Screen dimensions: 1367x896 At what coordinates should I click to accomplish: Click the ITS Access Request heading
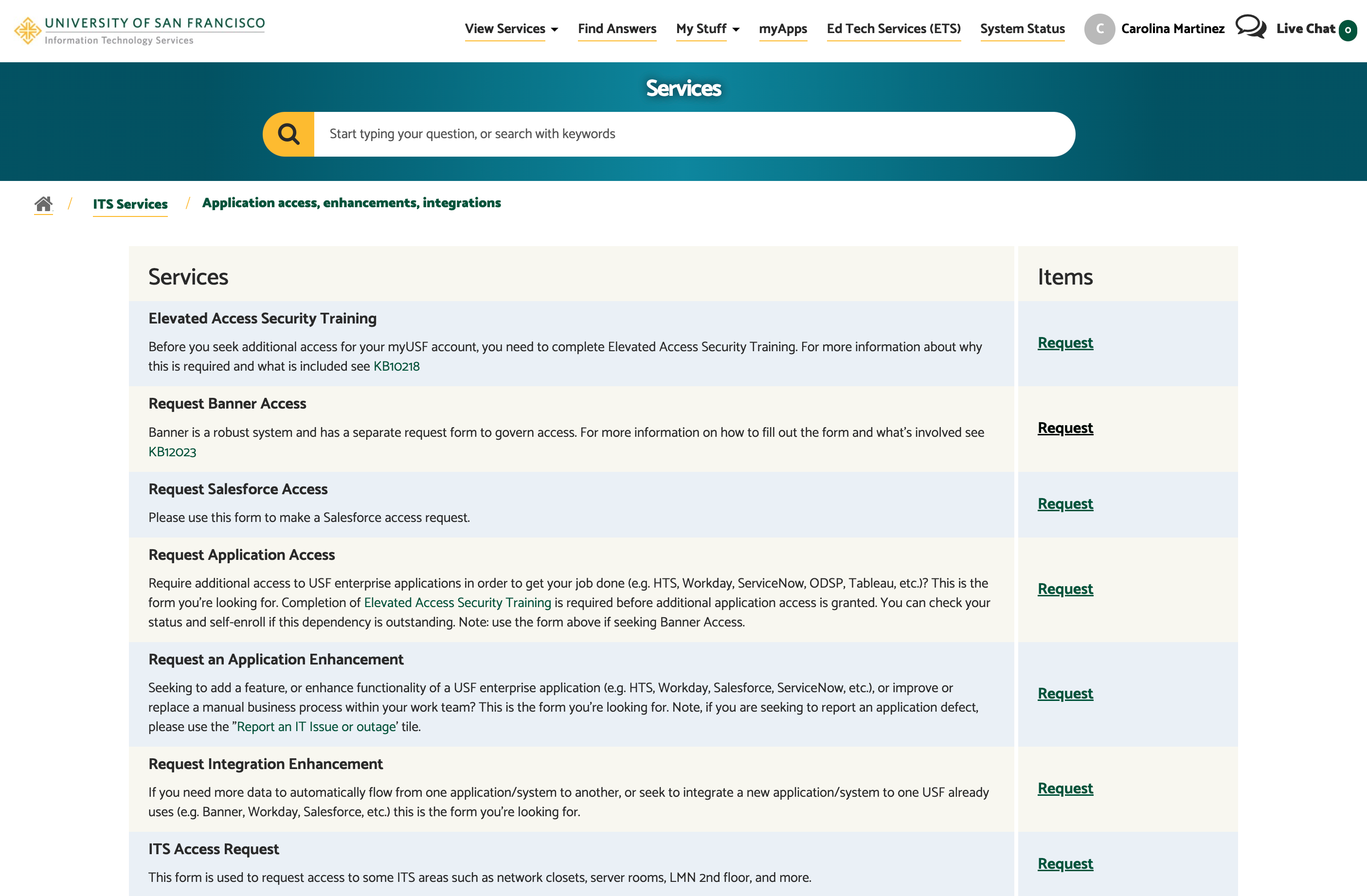click(214, 848)
